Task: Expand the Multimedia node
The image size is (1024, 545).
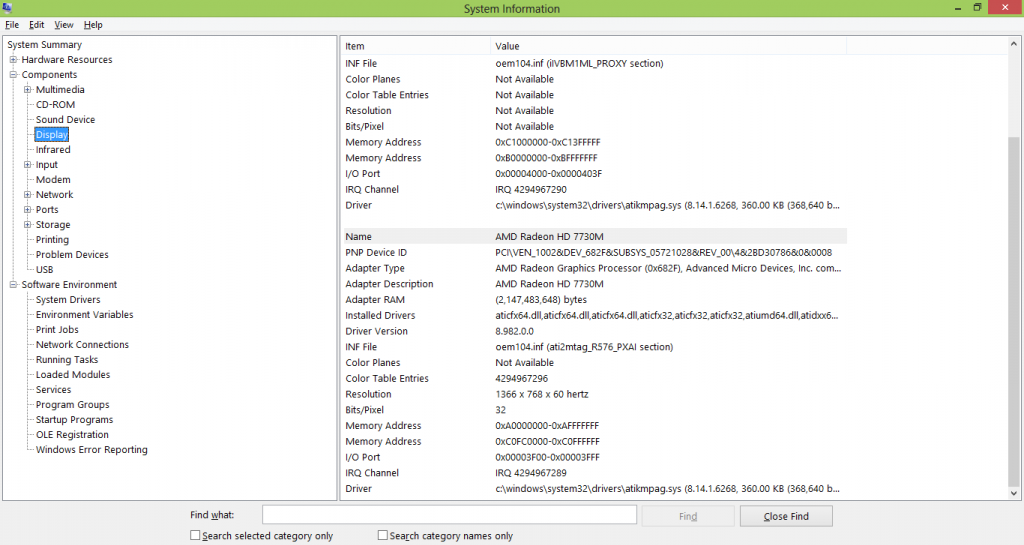Action: pos(27,89)
